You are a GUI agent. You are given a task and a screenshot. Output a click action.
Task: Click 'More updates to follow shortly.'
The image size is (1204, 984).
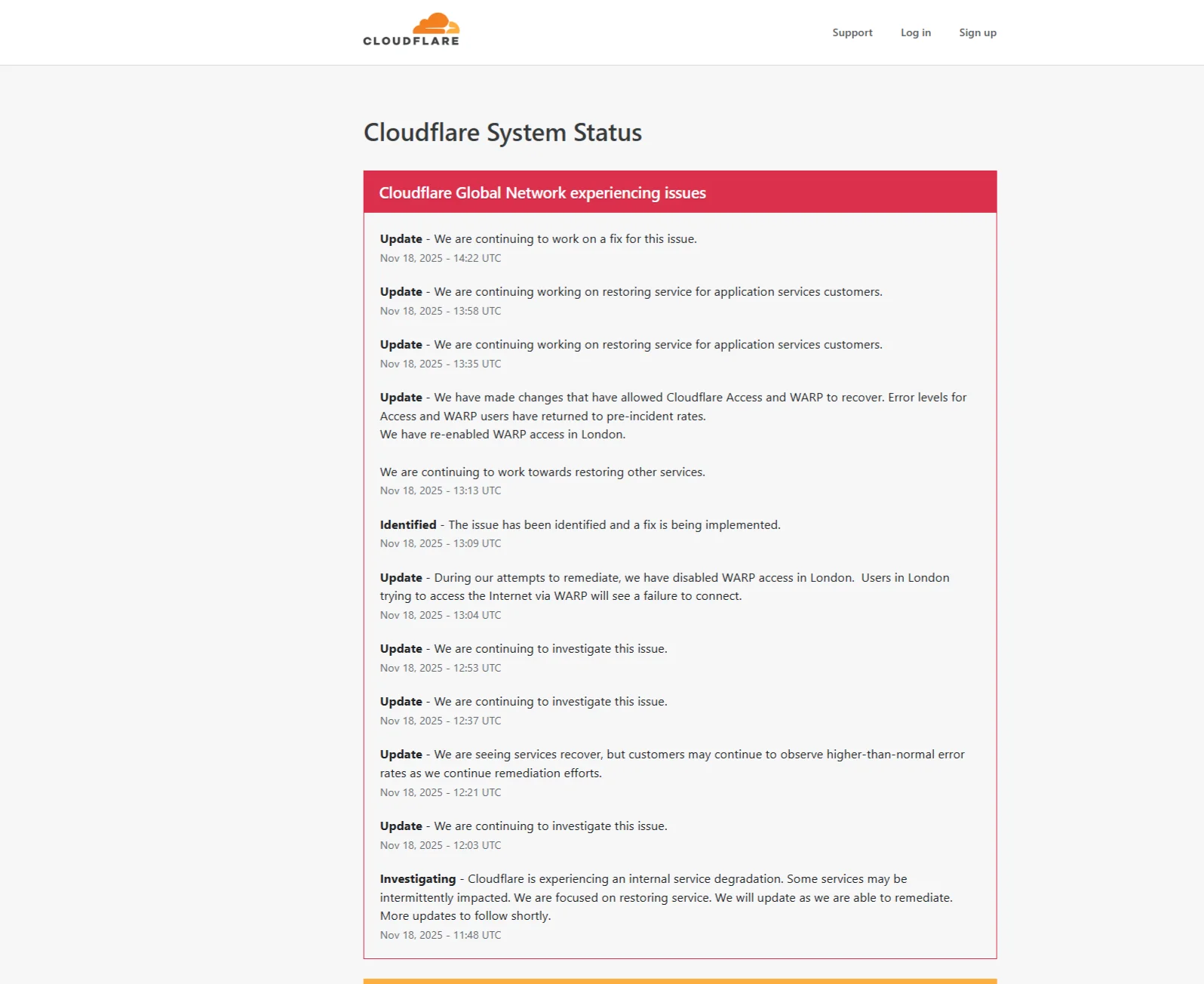[x=465, y=916]
